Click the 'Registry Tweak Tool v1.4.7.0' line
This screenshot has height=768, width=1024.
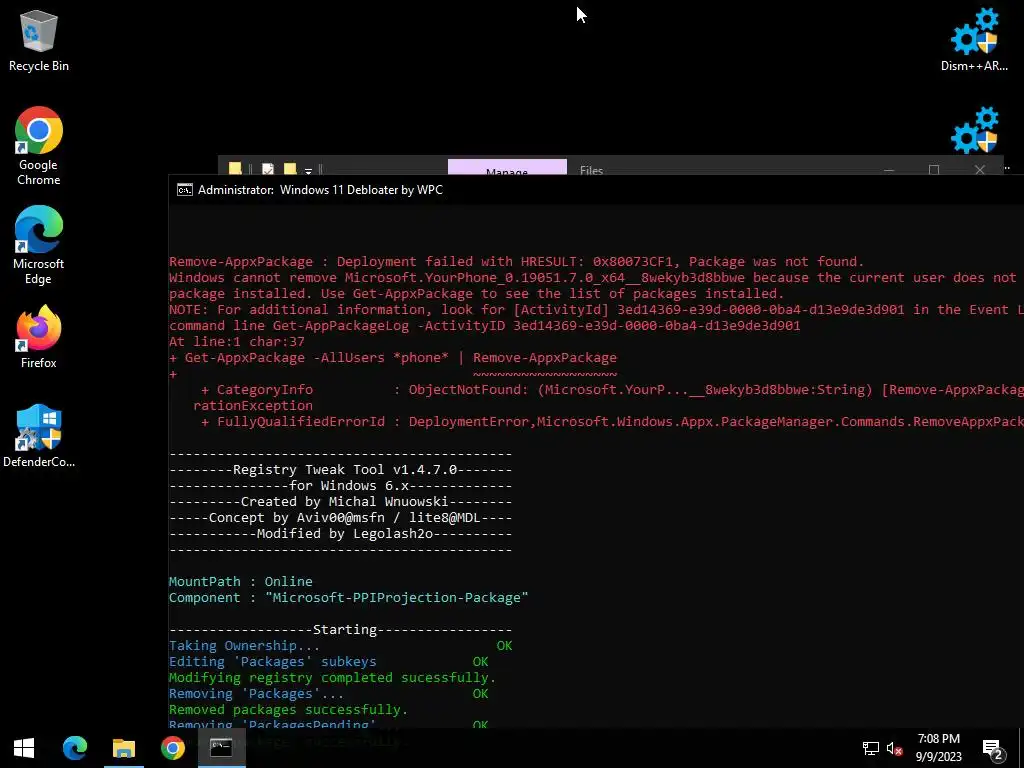point(340,470)
